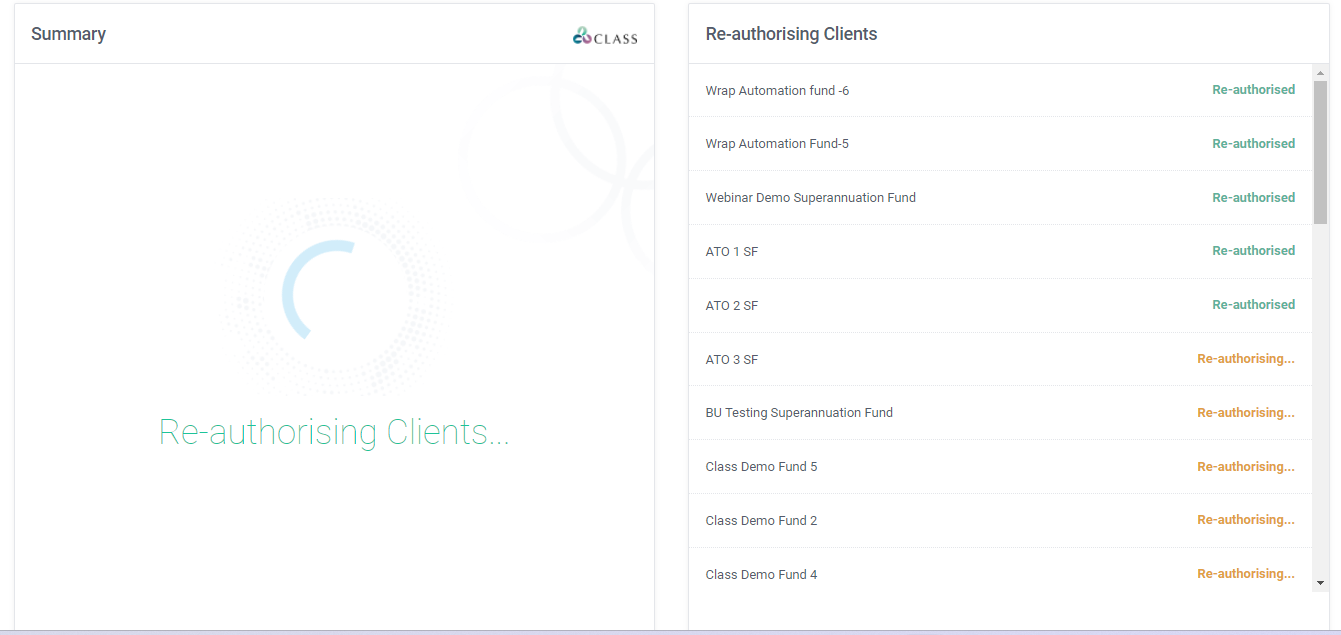Choose ATO 2 SF in list
The width and height of the screenshot is (1341, 635).
click(731, 306)
